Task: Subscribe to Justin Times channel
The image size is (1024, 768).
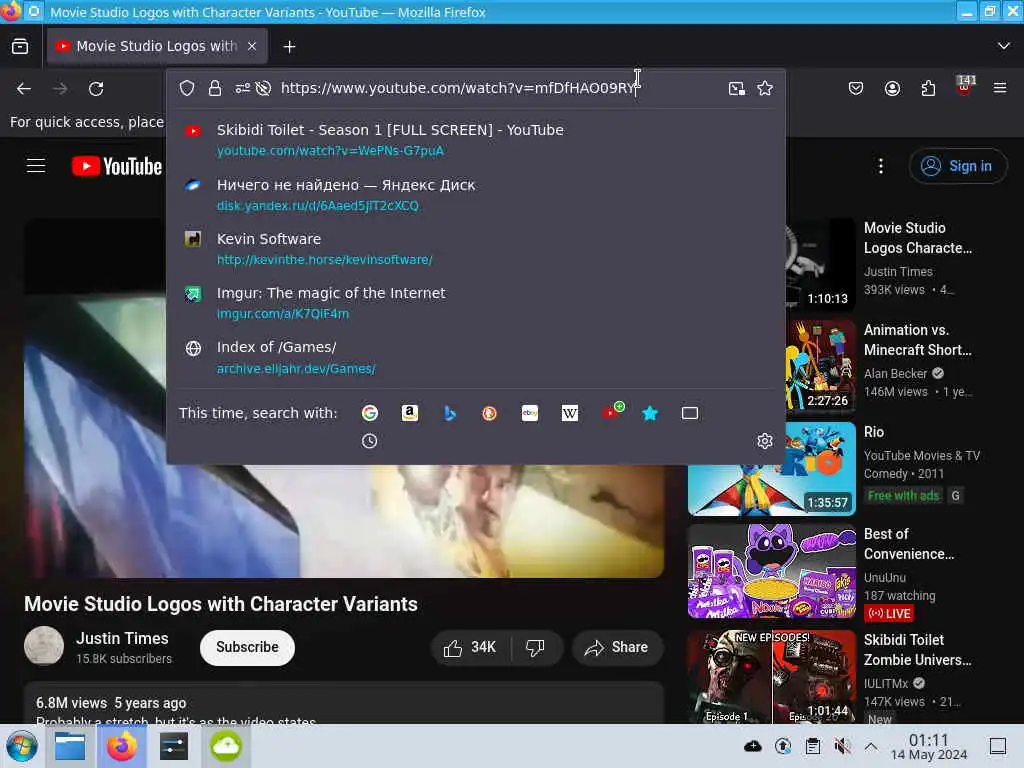Action: tap(247, 647)
